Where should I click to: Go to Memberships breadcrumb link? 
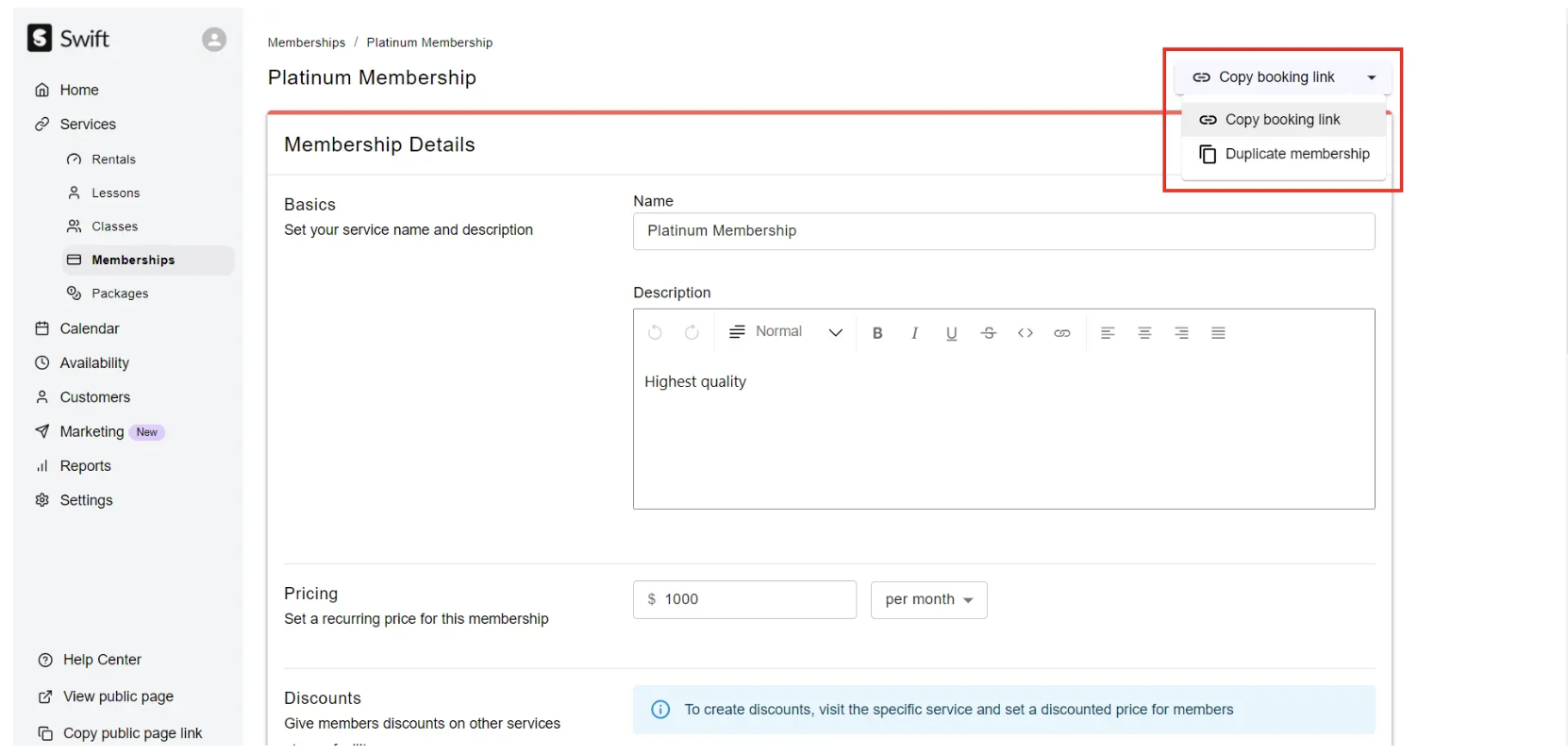307,42
